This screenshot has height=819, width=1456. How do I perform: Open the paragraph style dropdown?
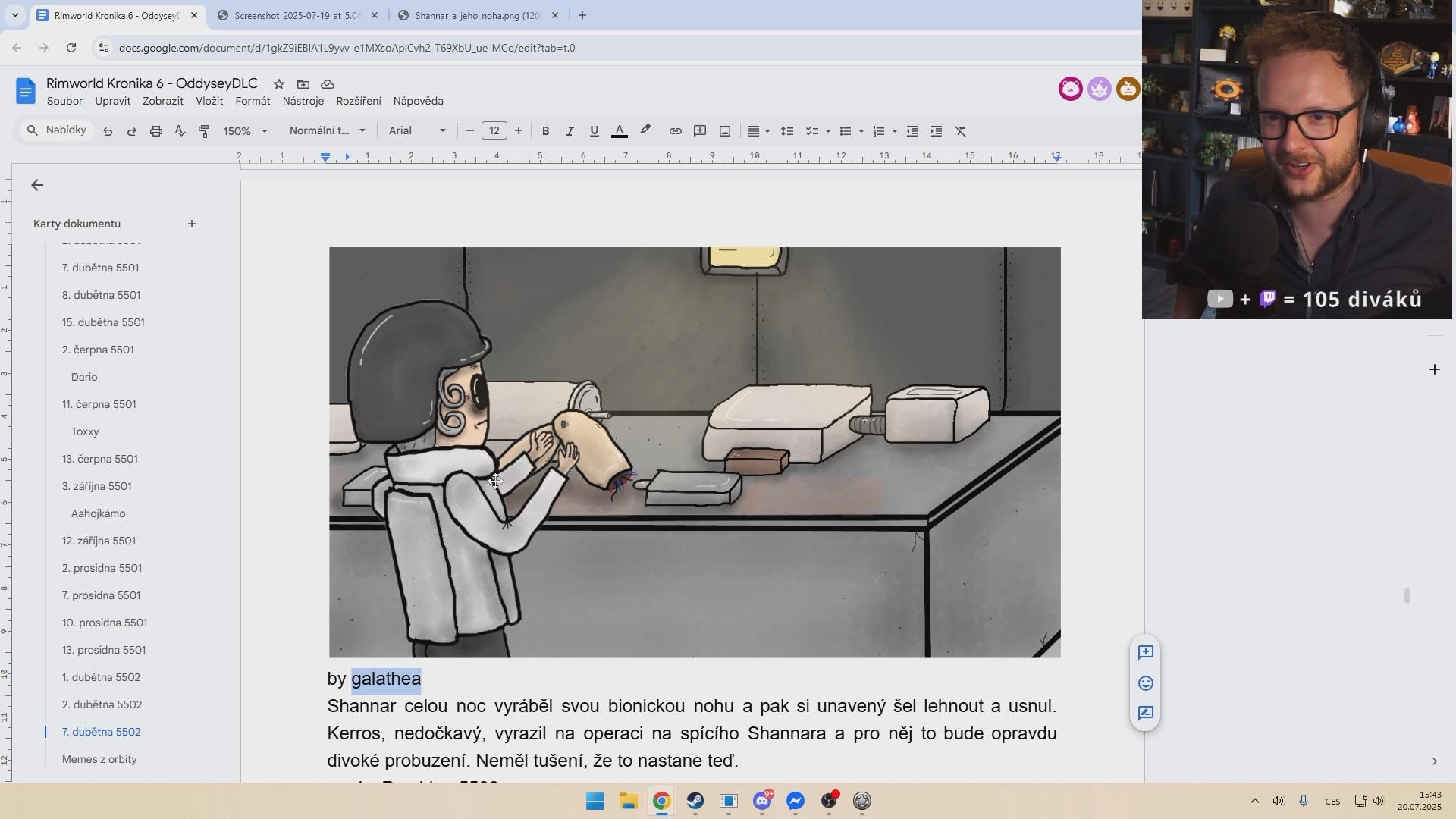click(x=328, y=131)
